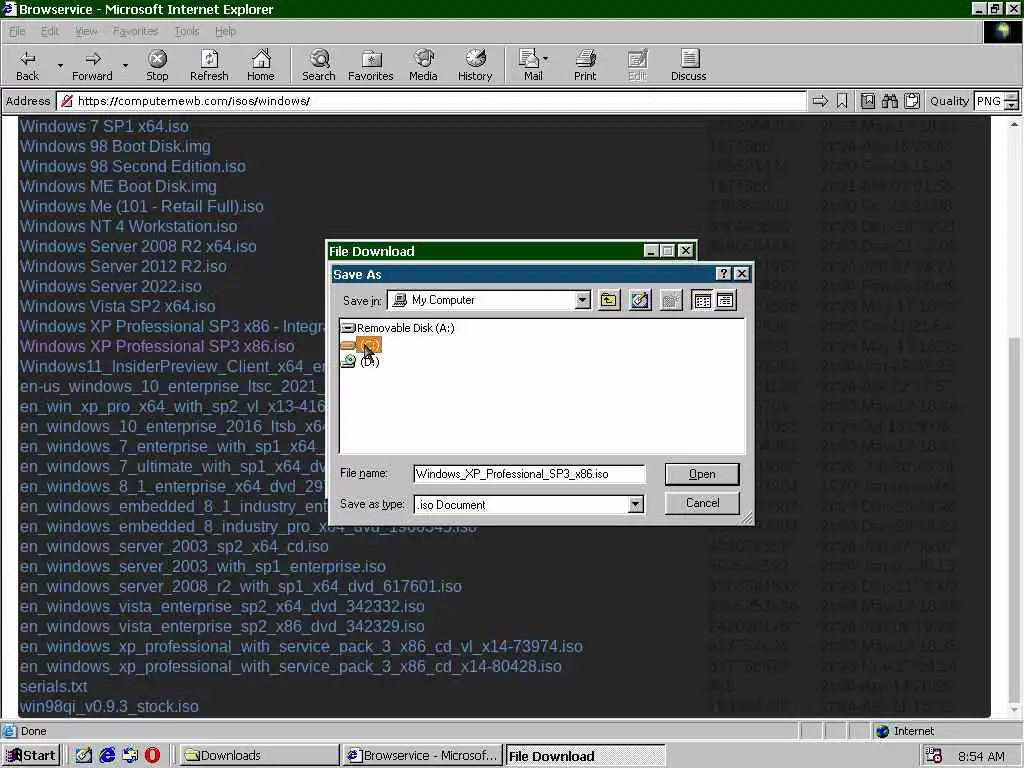This screenshot has height=768, width=1024.
Task: Open the Help menu
Action: pos(225,31)
